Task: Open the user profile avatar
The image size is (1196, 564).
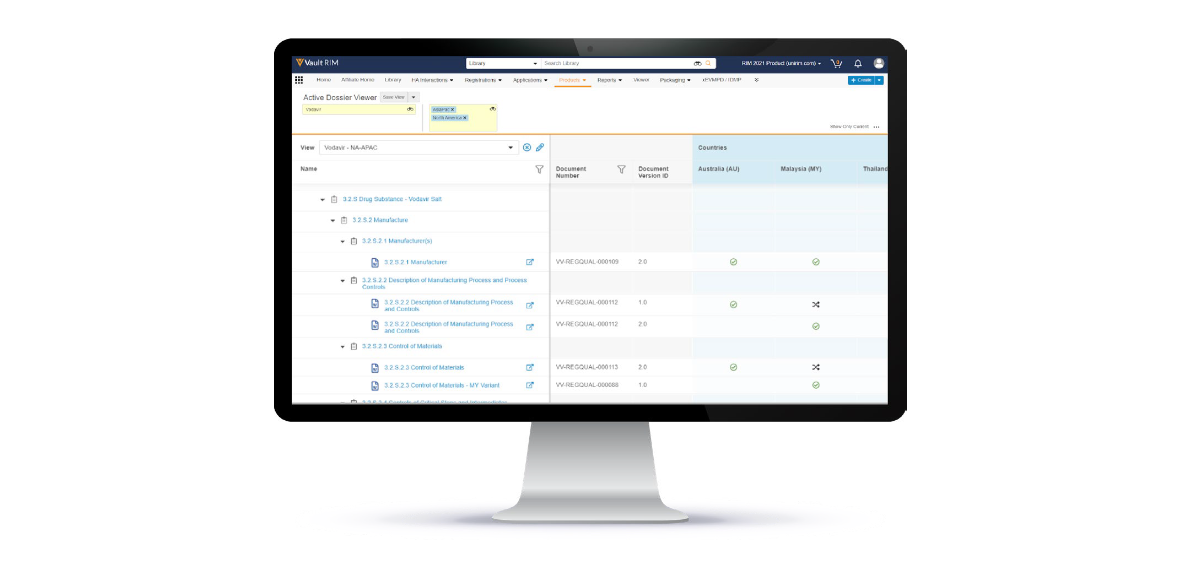Action: coord(879,63)
